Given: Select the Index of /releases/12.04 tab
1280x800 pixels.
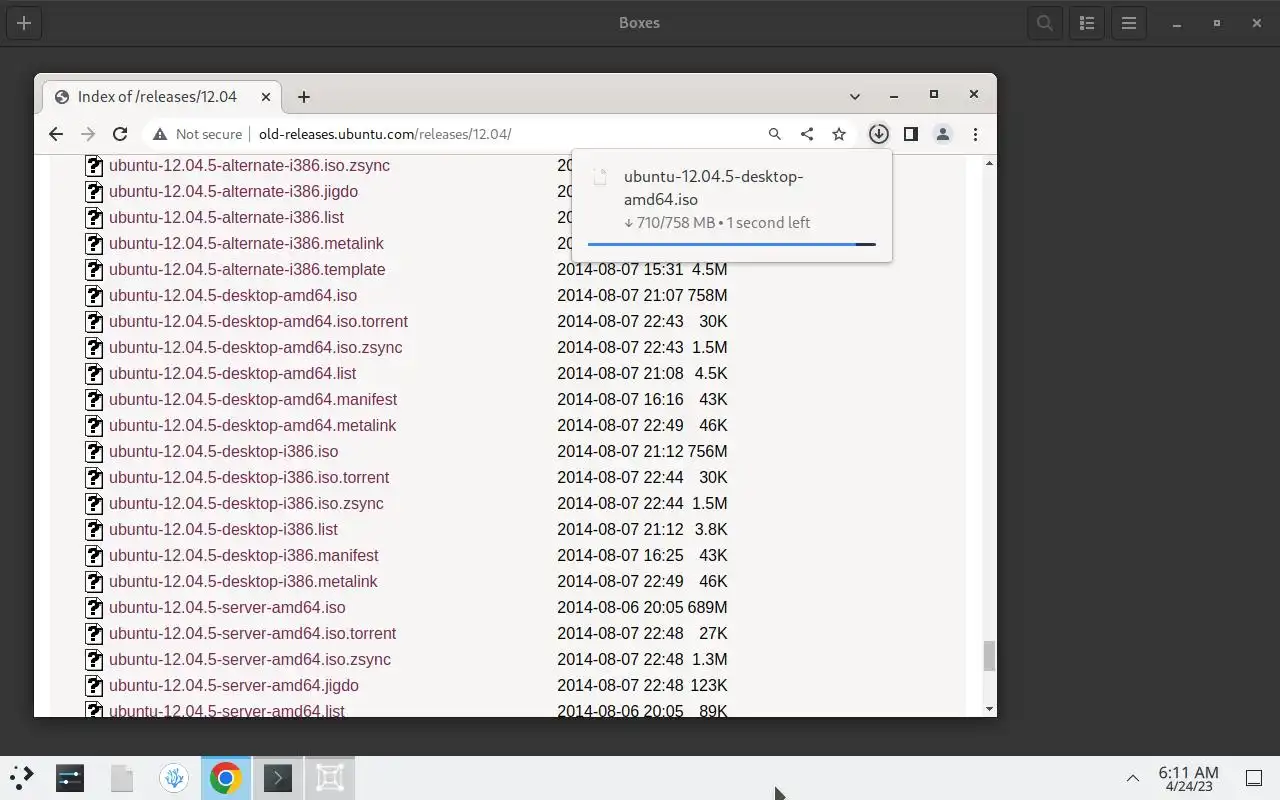Looking at the screenshot, I should (x=164, y=97).
